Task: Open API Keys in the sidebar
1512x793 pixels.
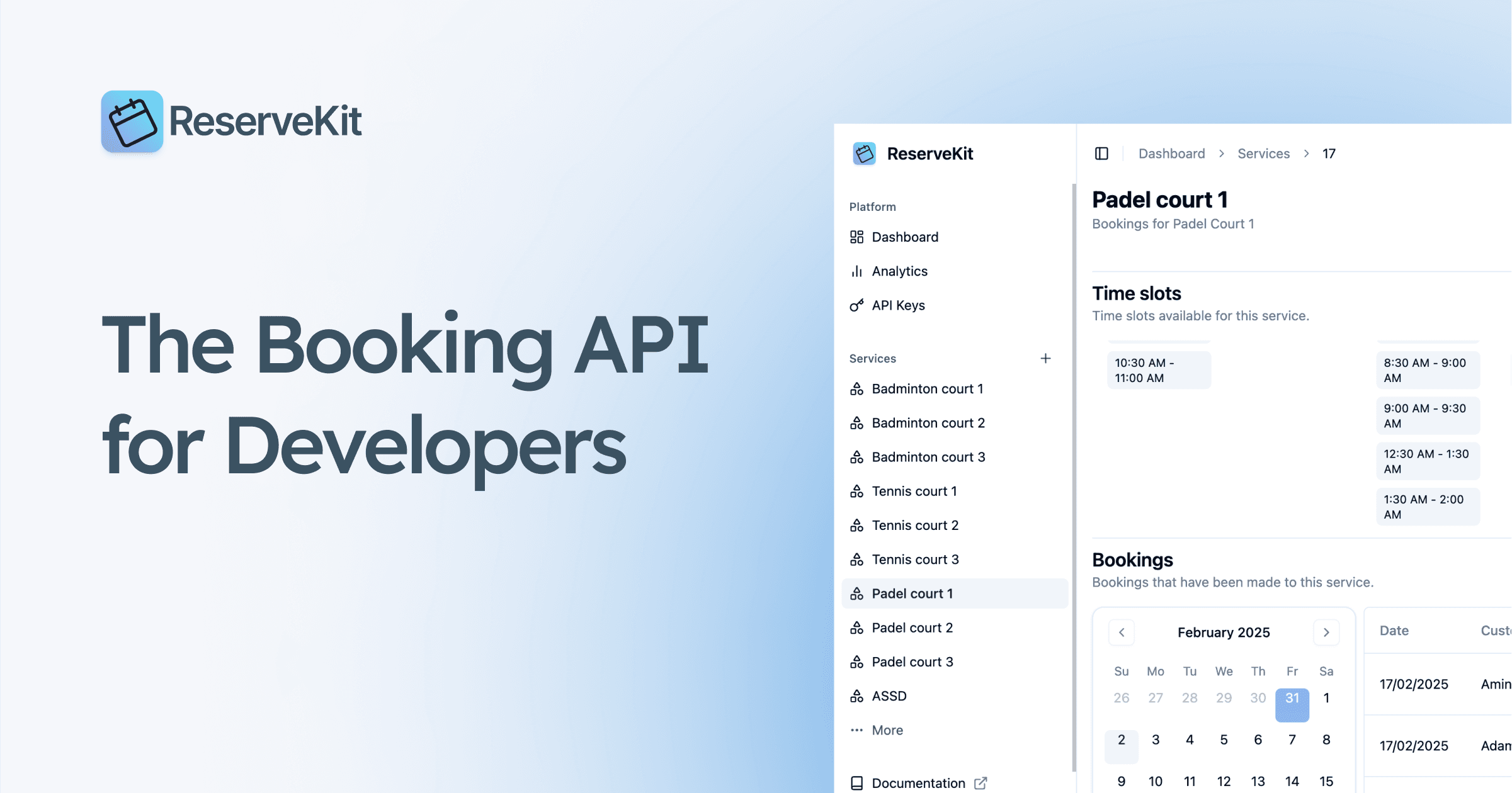Action: [x=955, y=305]
